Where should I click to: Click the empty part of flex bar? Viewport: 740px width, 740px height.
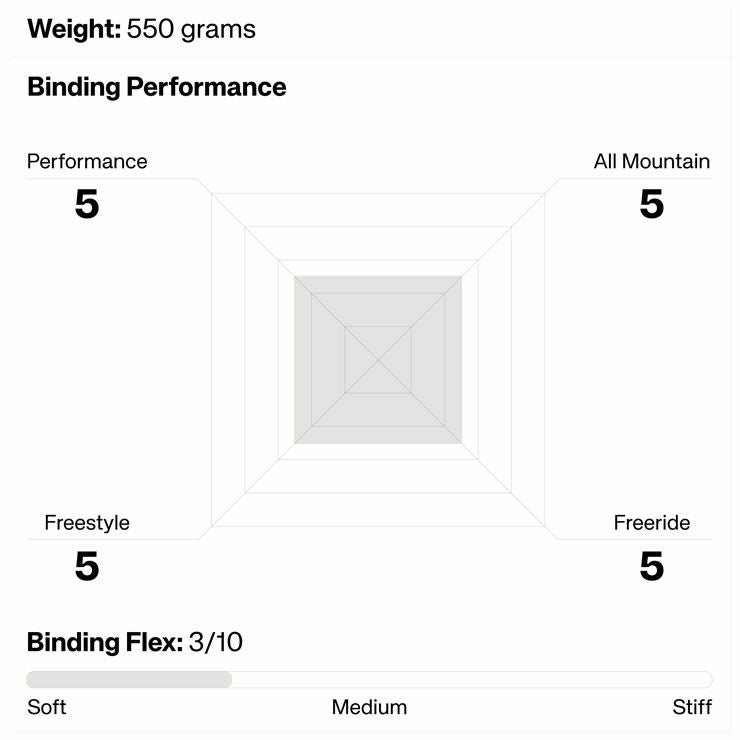[x=470, y=680]
